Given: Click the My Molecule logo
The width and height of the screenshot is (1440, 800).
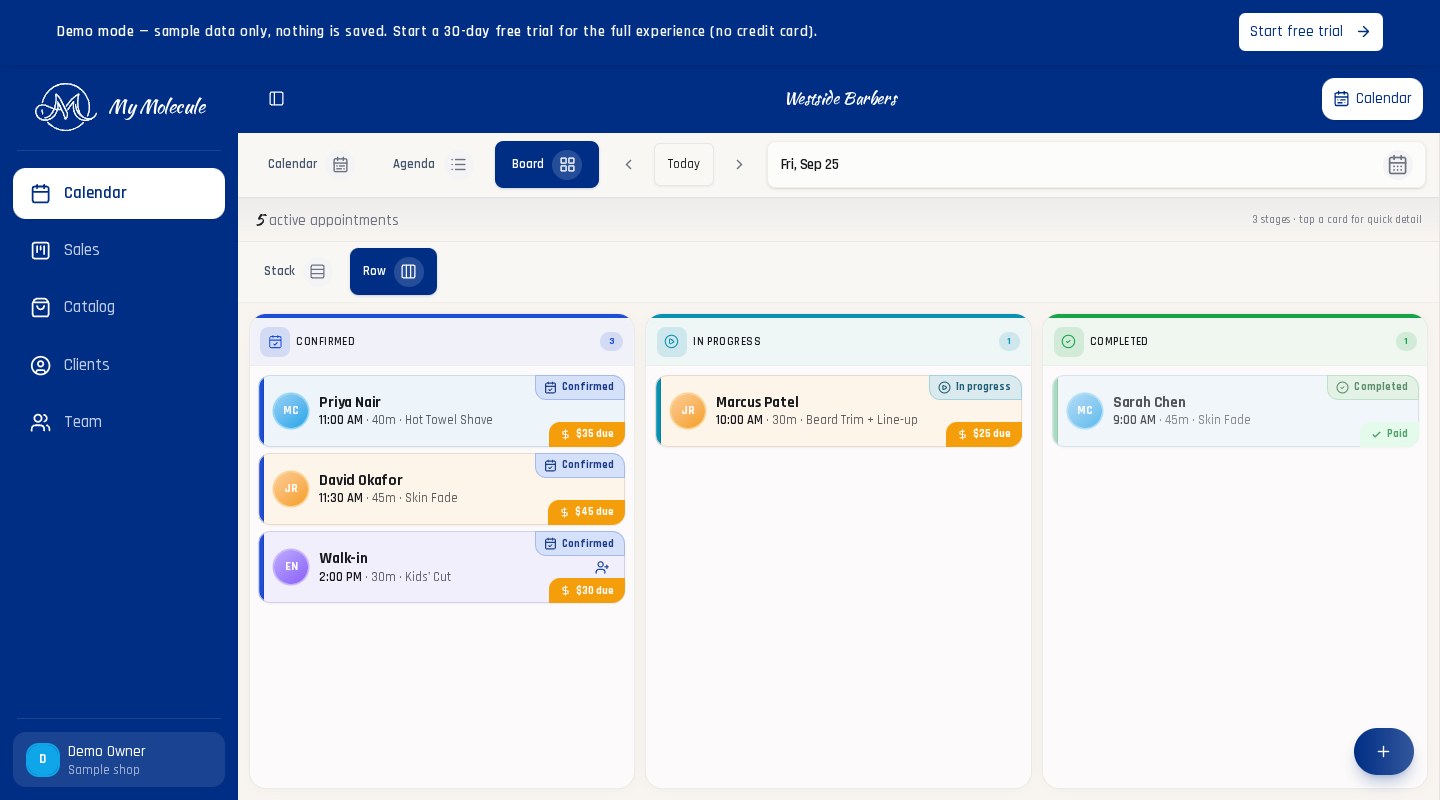Looking at the screenshot, I should [120, 107].
